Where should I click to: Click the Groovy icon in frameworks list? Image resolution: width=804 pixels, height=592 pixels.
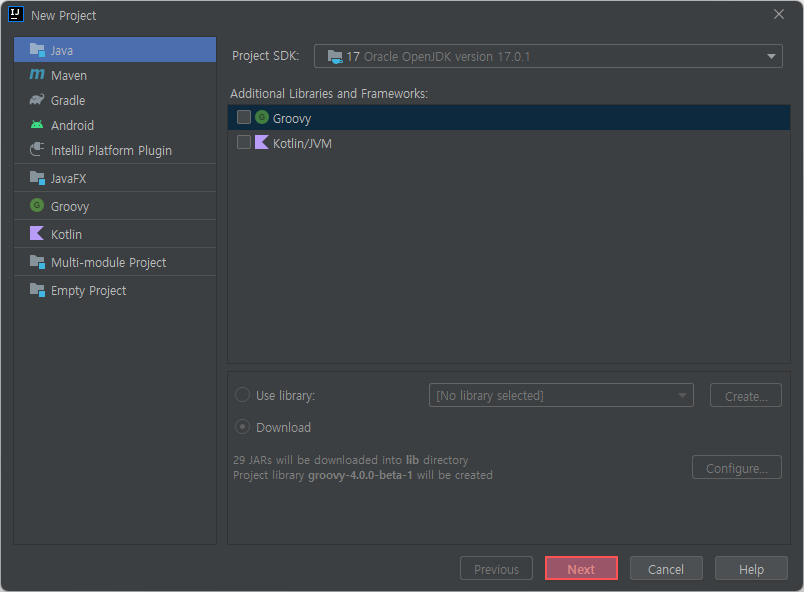click(x=262, y=117)
